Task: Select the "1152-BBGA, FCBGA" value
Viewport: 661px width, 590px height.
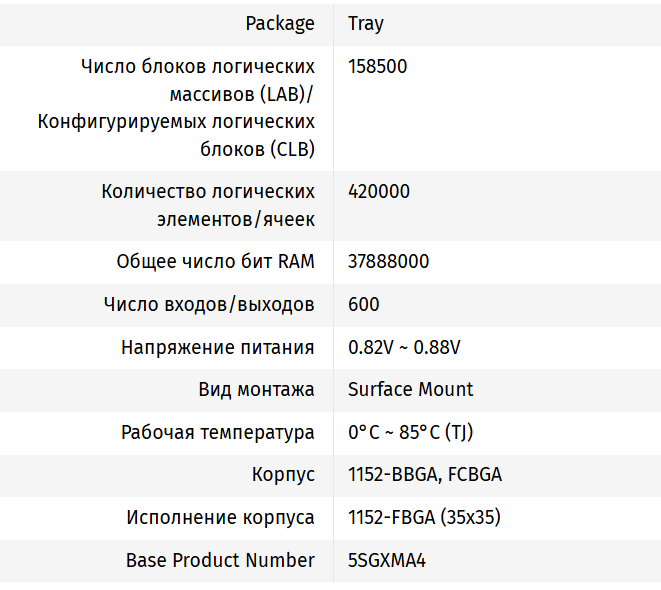Action: click(425, 475)
